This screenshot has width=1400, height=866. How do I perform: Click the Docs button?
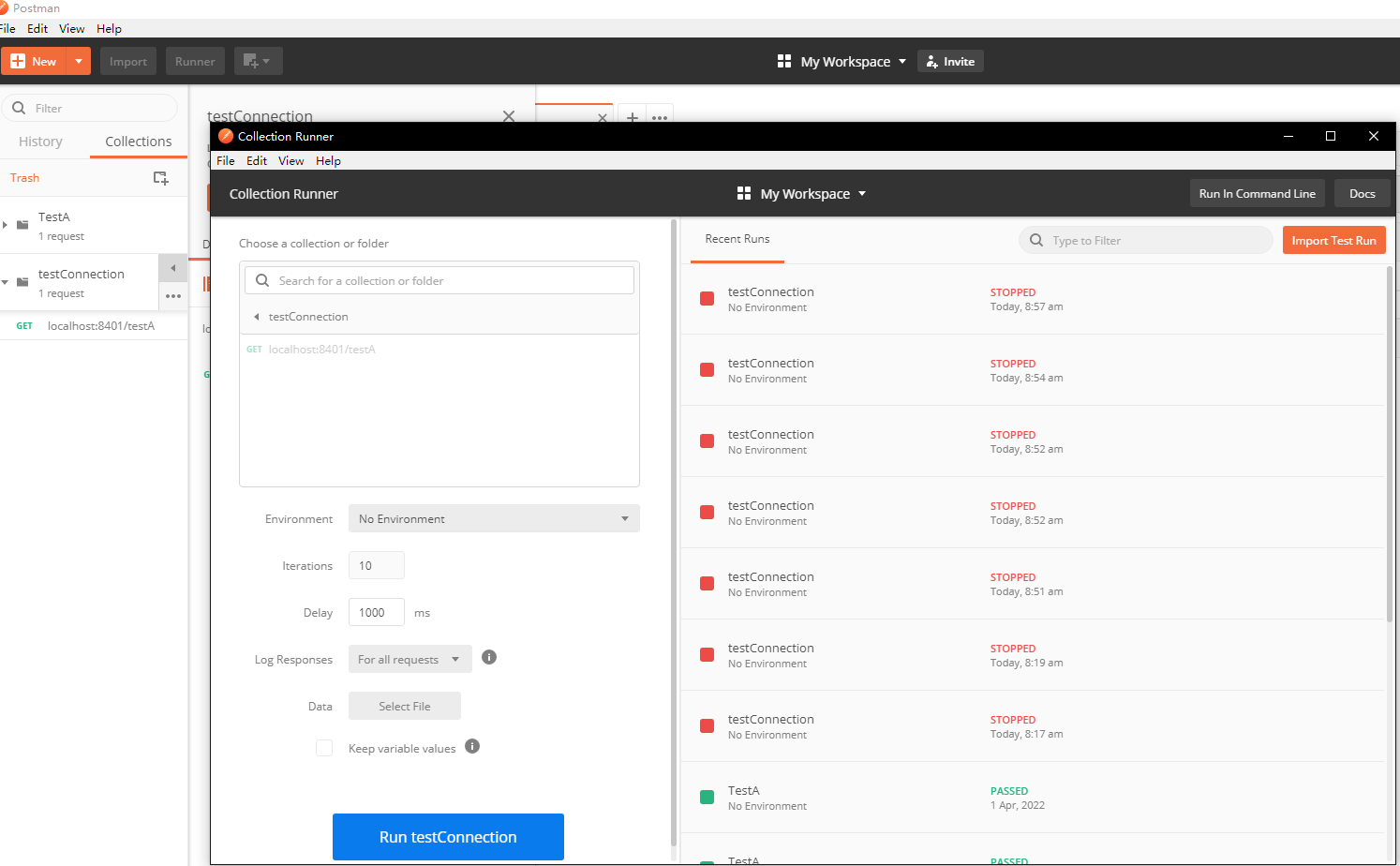(x=1363, y=193)
